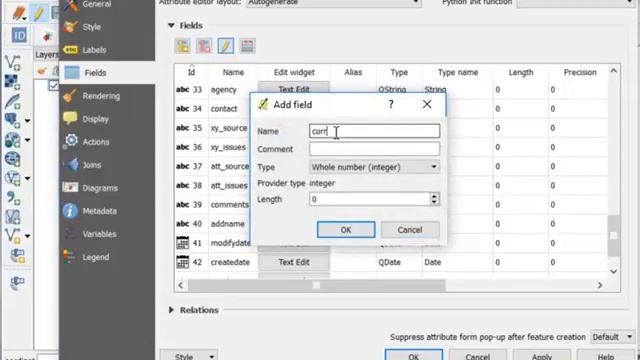Click the Comment input in Add field dialog

(x=374, y=149)
